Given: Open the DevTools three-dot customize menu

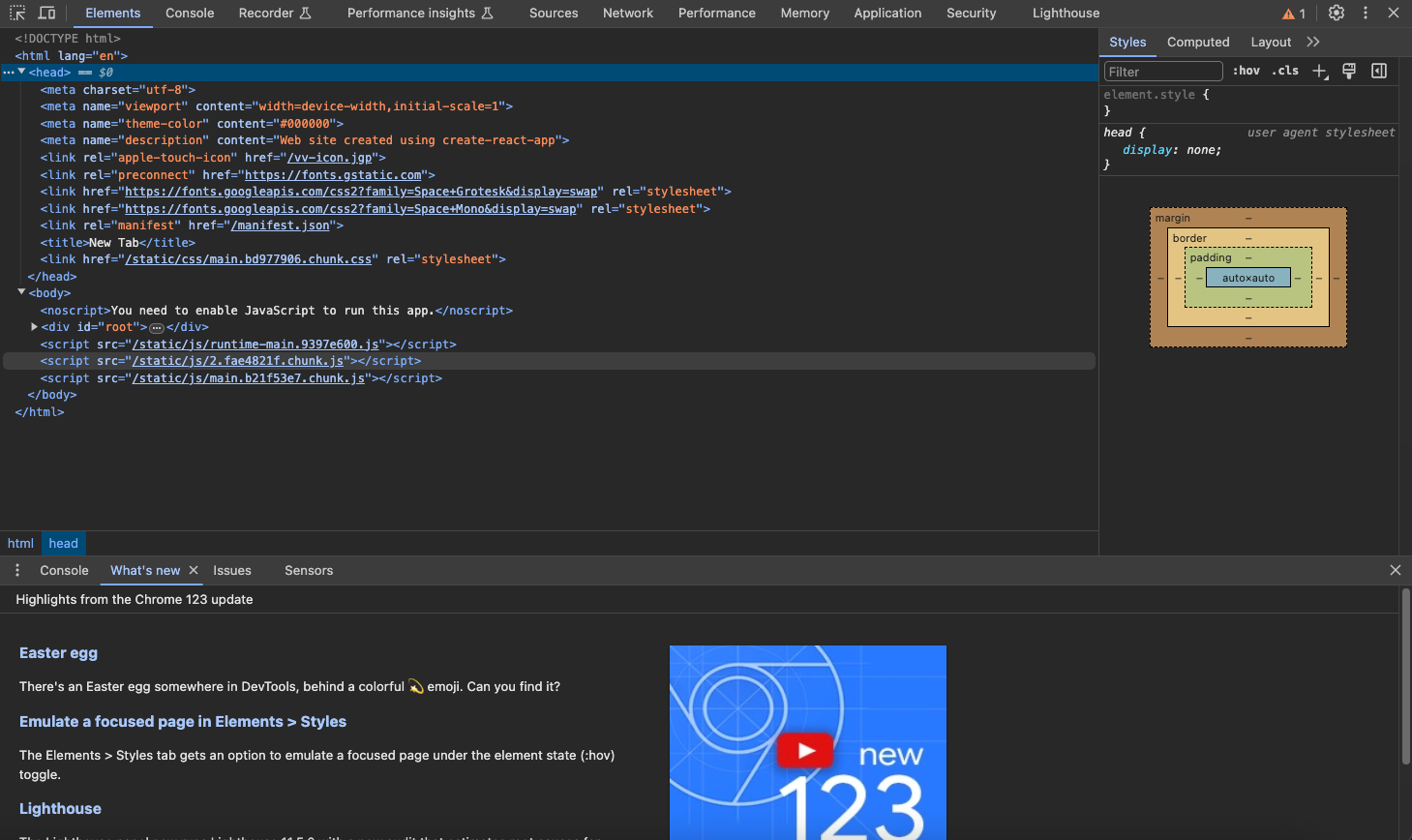Looking at the screenshot, I should coord(1366,13).
